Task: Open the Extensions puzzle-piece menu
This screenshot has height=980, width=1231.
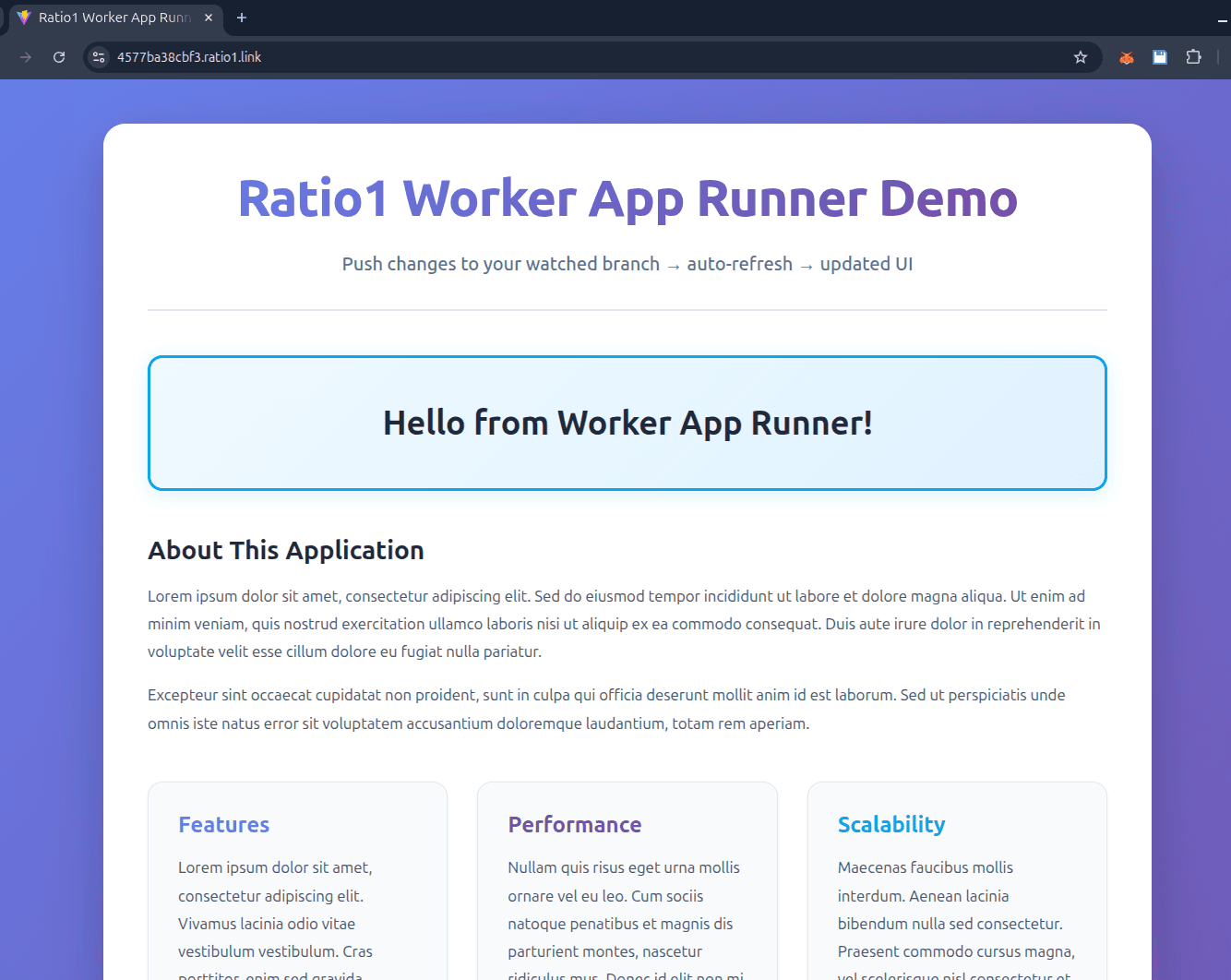Action: [x=1193, y=57]
